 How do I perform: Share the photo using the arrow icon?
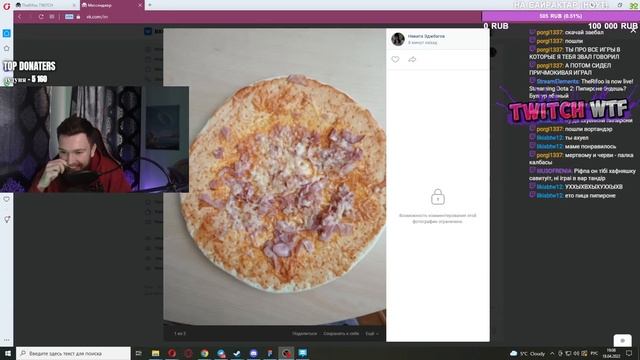point(412,60)
